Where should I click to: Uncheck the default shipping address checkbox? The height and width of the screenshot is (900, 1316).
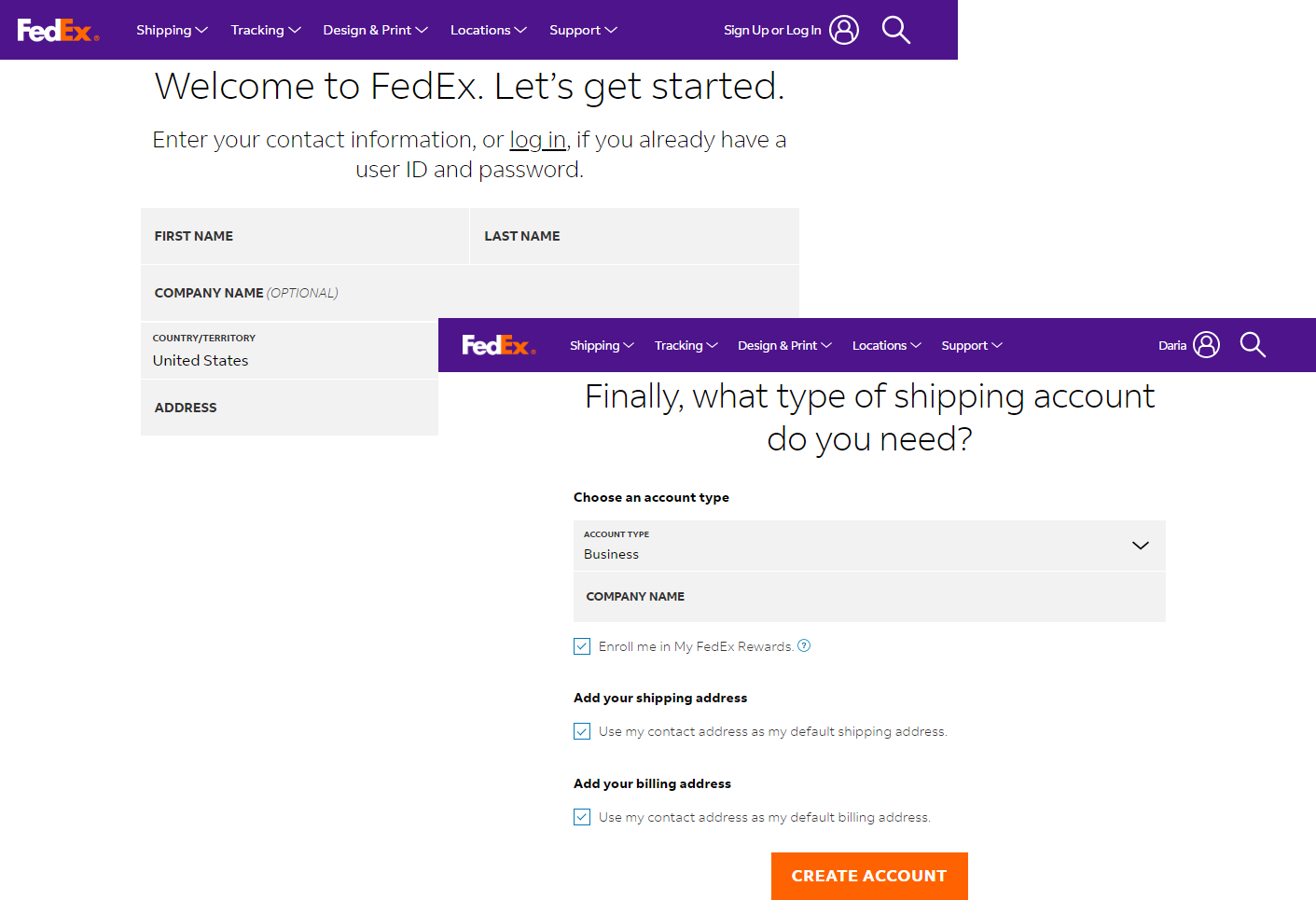pyautogui.click(x=582, y=732)
